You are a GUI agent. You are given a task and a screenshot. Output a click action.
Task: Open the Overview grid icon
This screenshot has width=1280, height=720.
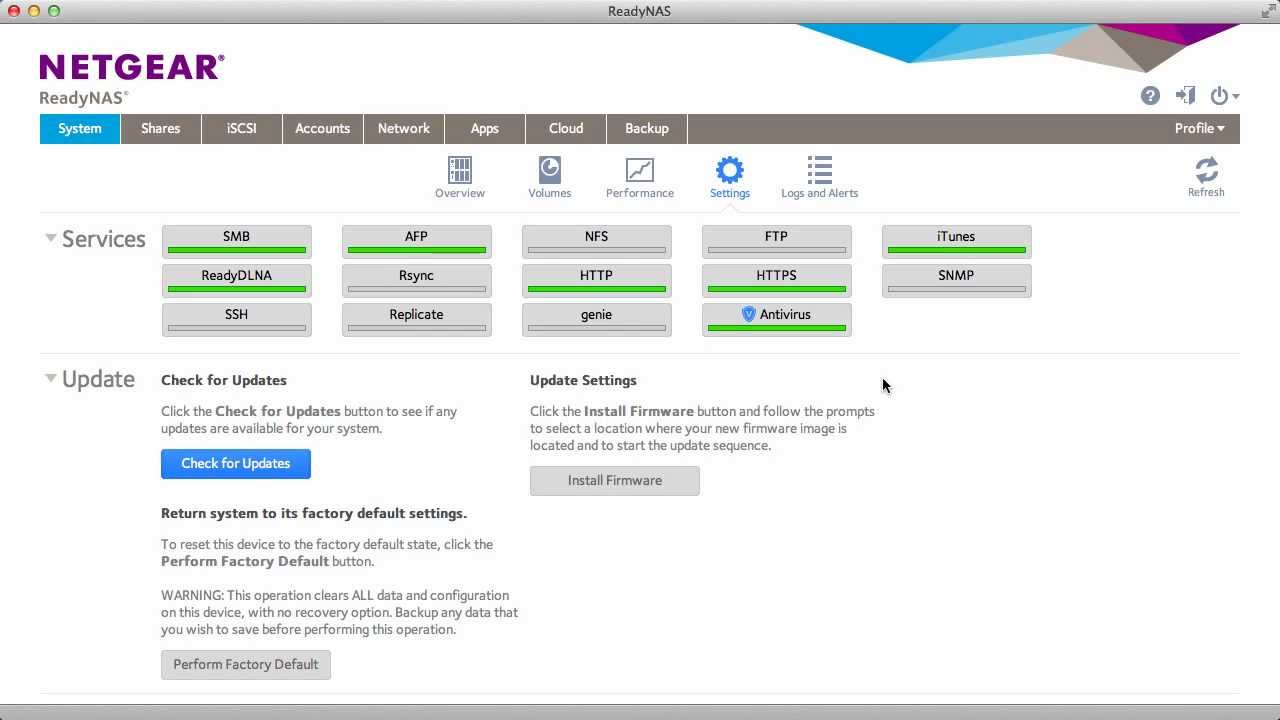[460, 170]
